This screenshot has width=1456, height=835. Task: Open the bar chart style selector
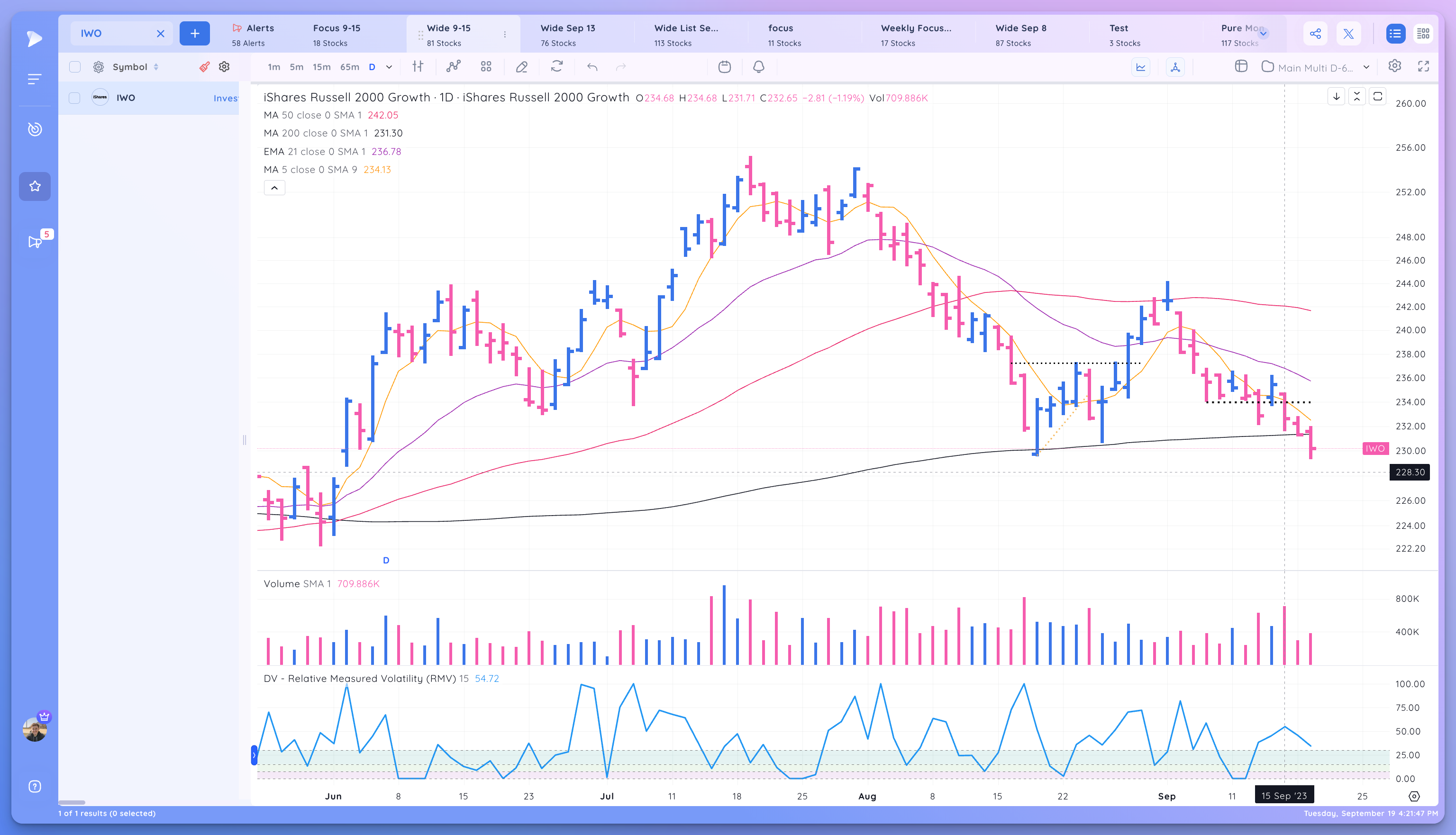(418, 66)
